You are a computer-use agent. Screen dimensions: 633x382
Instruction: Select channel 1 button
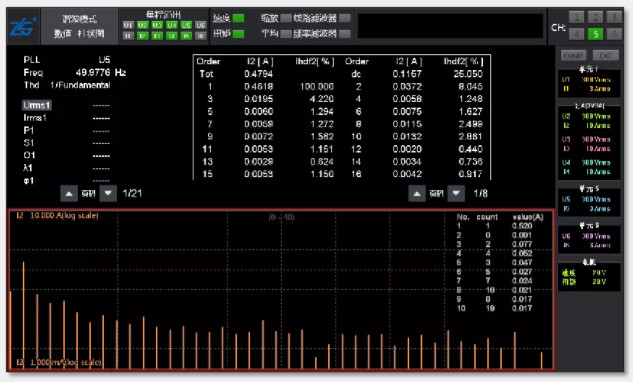(576, 17)
